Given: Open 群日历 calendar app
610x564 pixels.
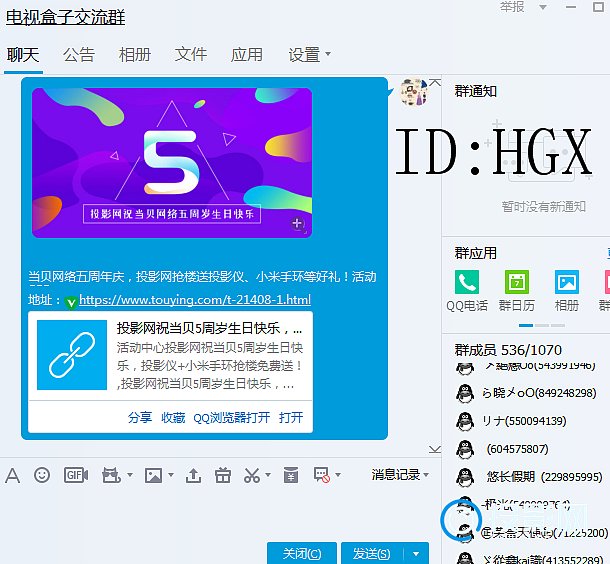Looking at the screenshot, I should click(516, 283).
